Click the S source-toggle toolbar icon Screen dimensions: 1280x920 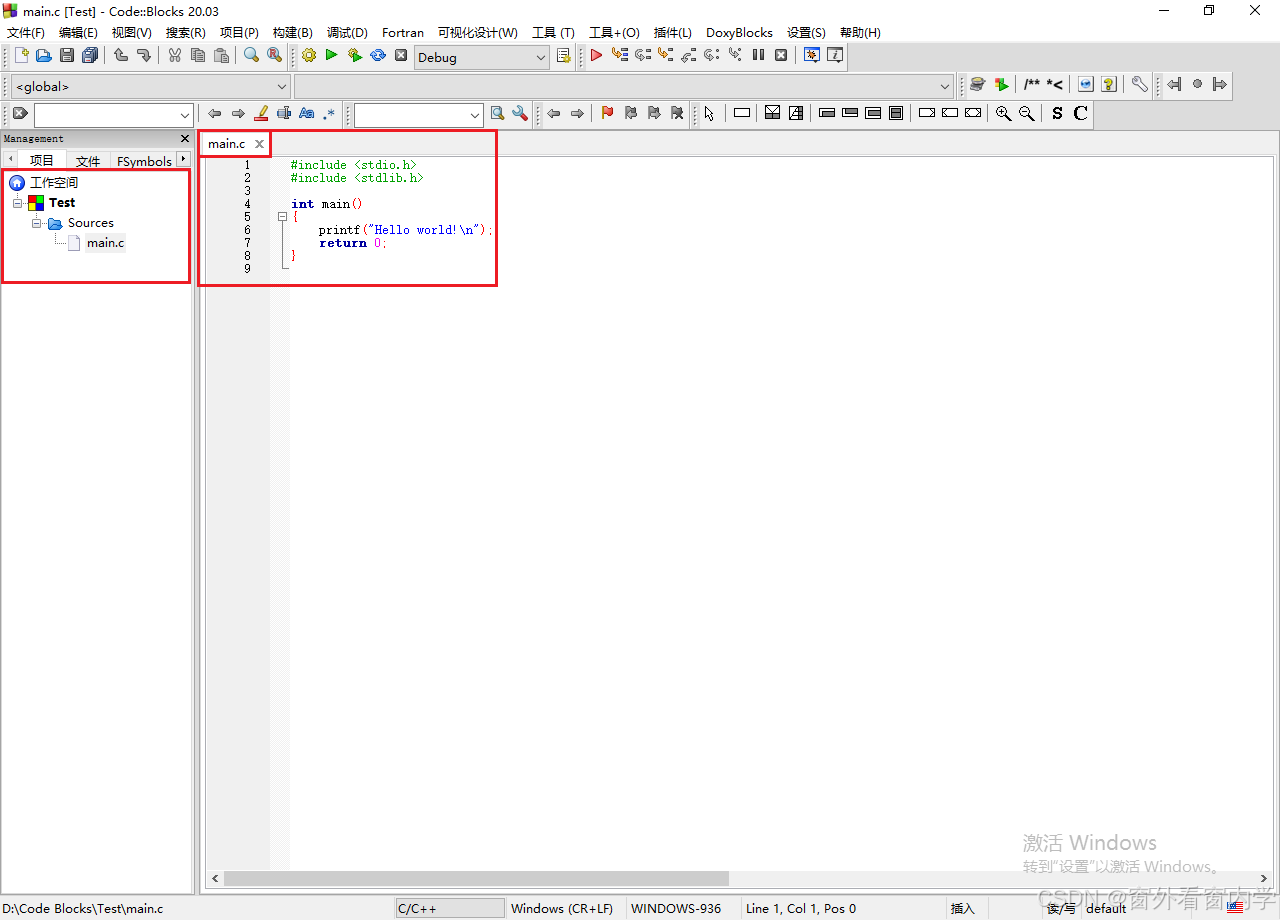[1058, 114]
